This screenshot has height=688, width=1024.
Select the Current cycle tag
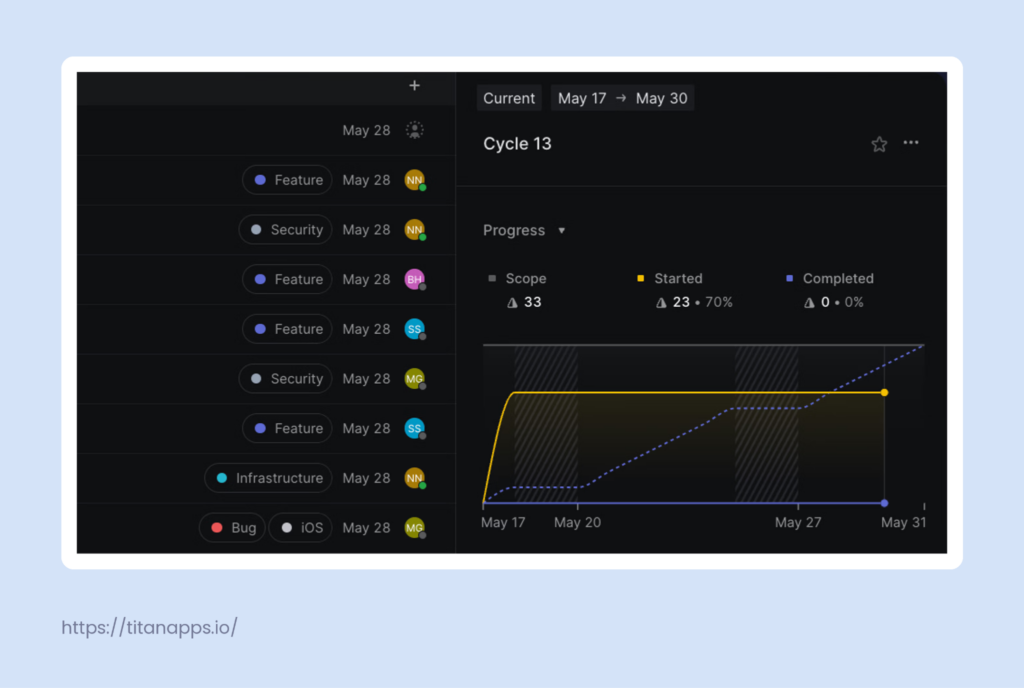pyautogui.click(x=509, y=99)
